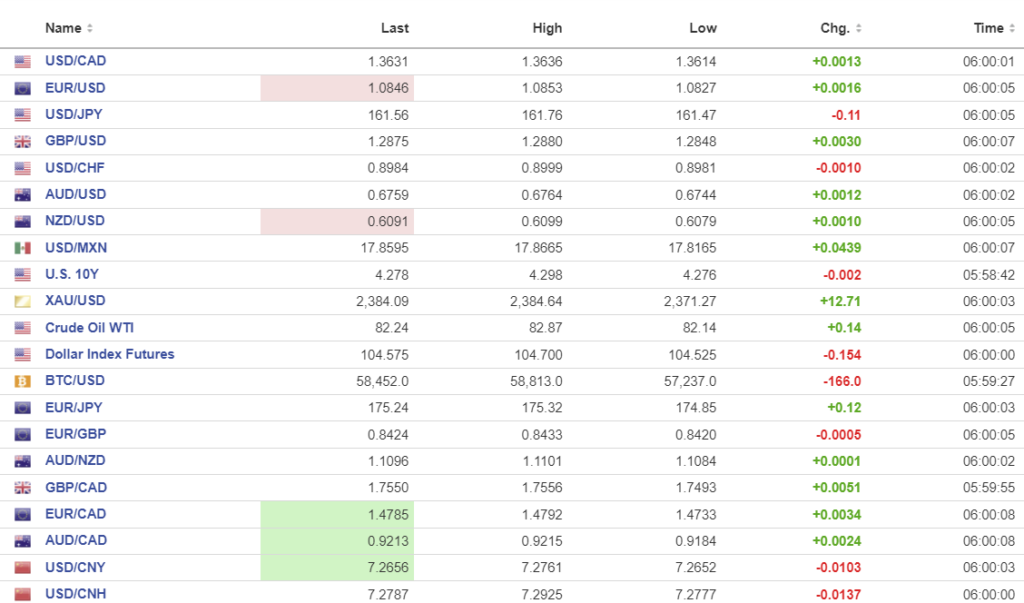Click the highlighted EUR/USD last price cell
Viewport: 1024px width, 603px height.
coord(337,88)
